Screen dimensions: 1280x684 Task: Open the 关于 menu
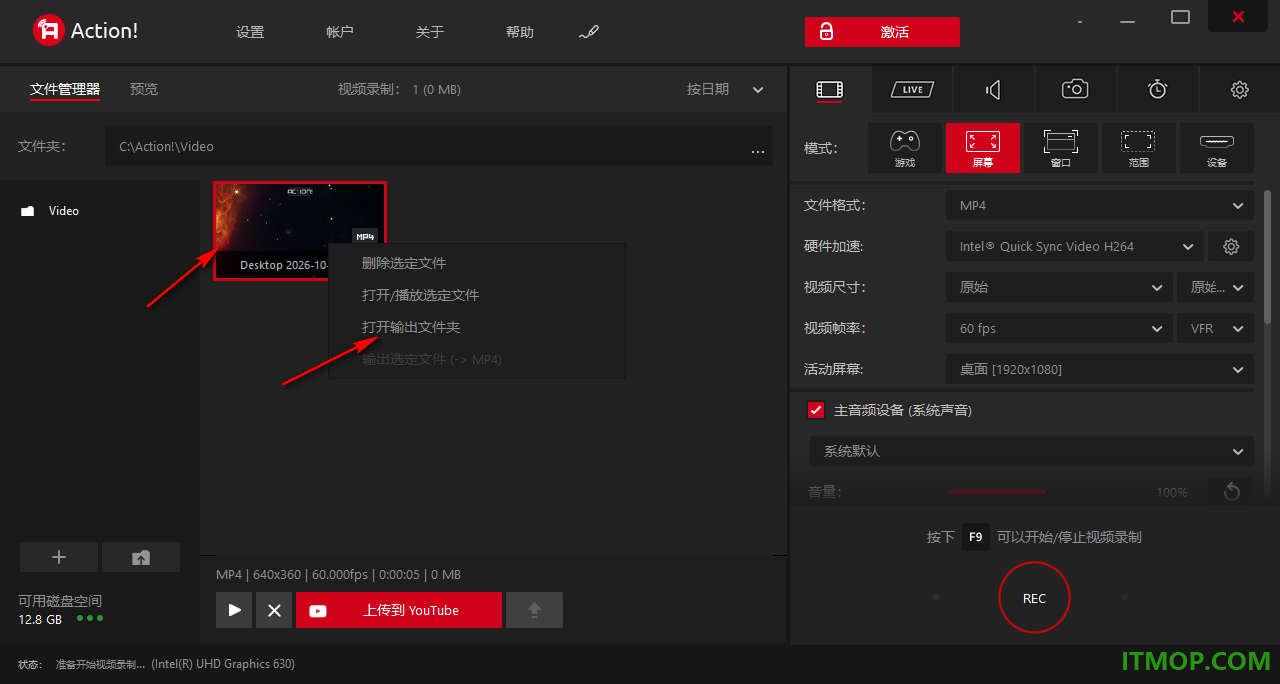coord(430,32)
